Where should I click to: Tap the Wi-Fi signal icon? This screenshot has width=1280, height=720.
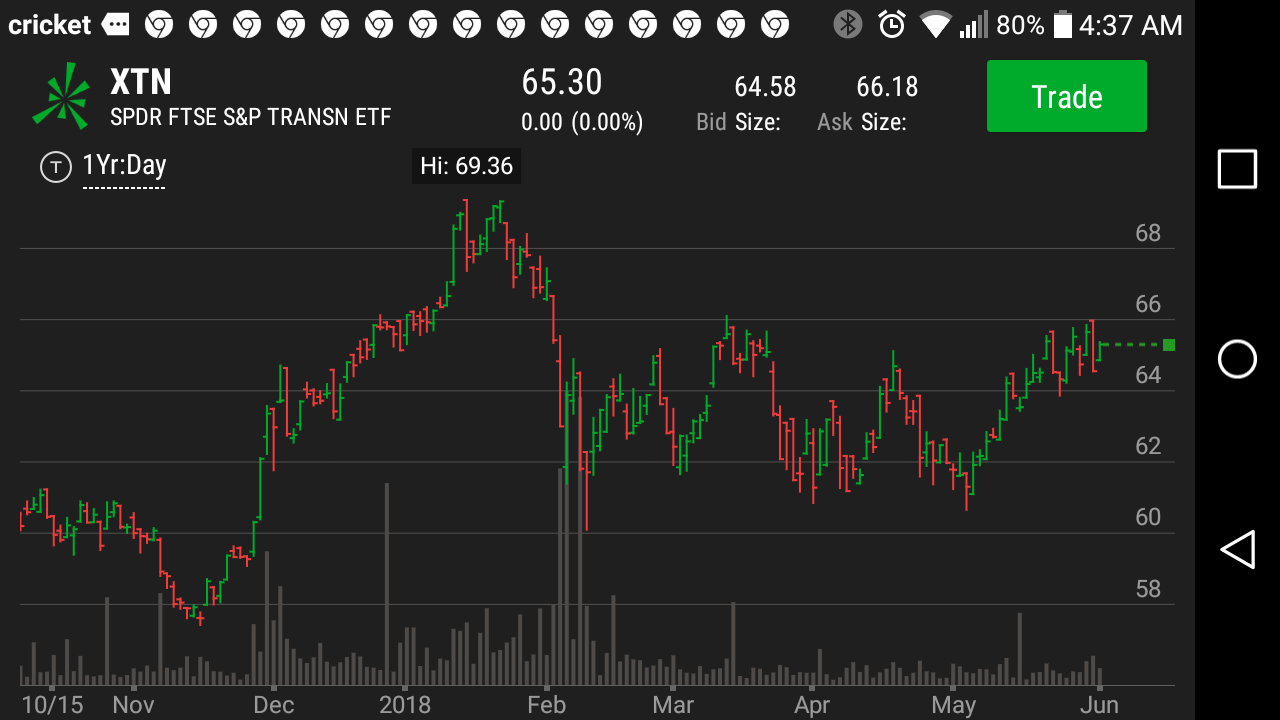click(935, 25)
